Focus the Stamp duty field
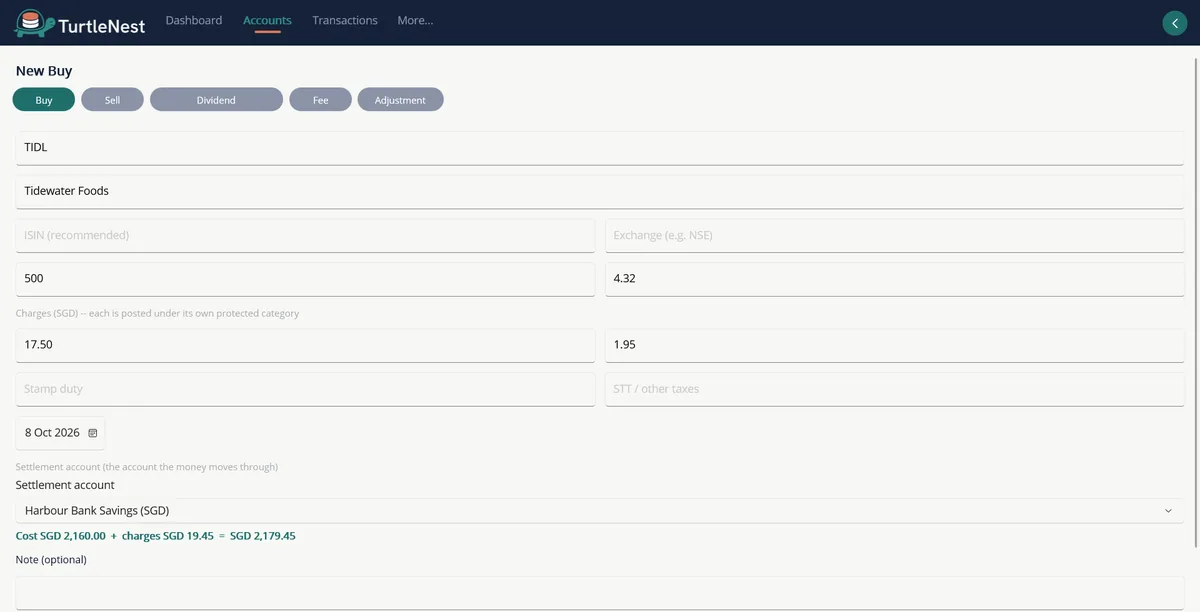This screenshot has height=612, width=1200. click(x=305, y=389)
